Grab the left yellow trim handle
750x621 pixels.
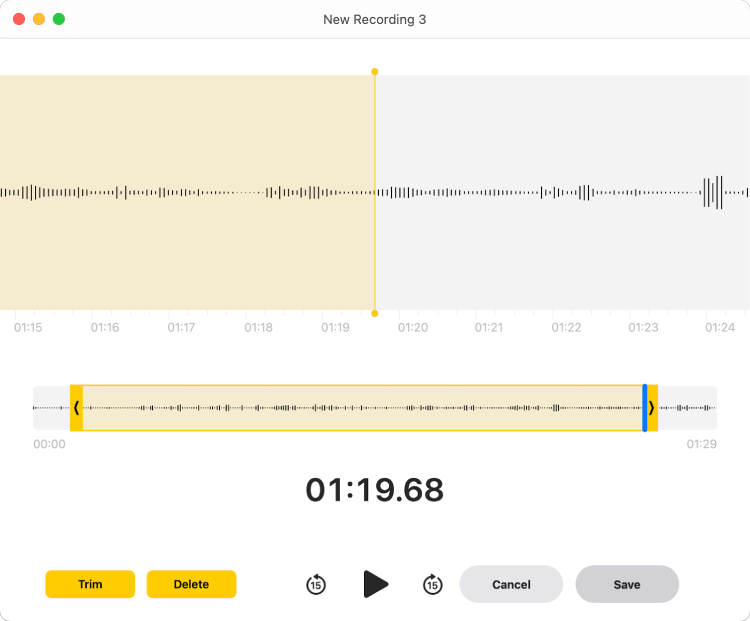coord(76,408)
